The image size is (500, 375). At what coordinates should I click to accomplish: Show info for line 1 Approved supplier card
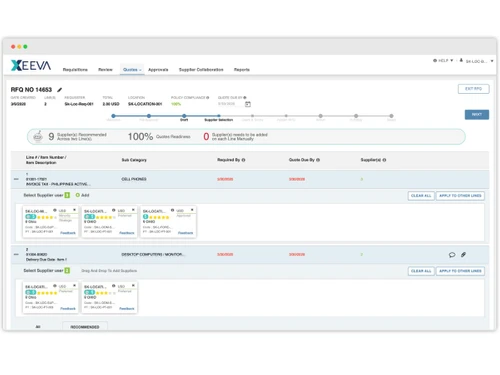point(172,210)
